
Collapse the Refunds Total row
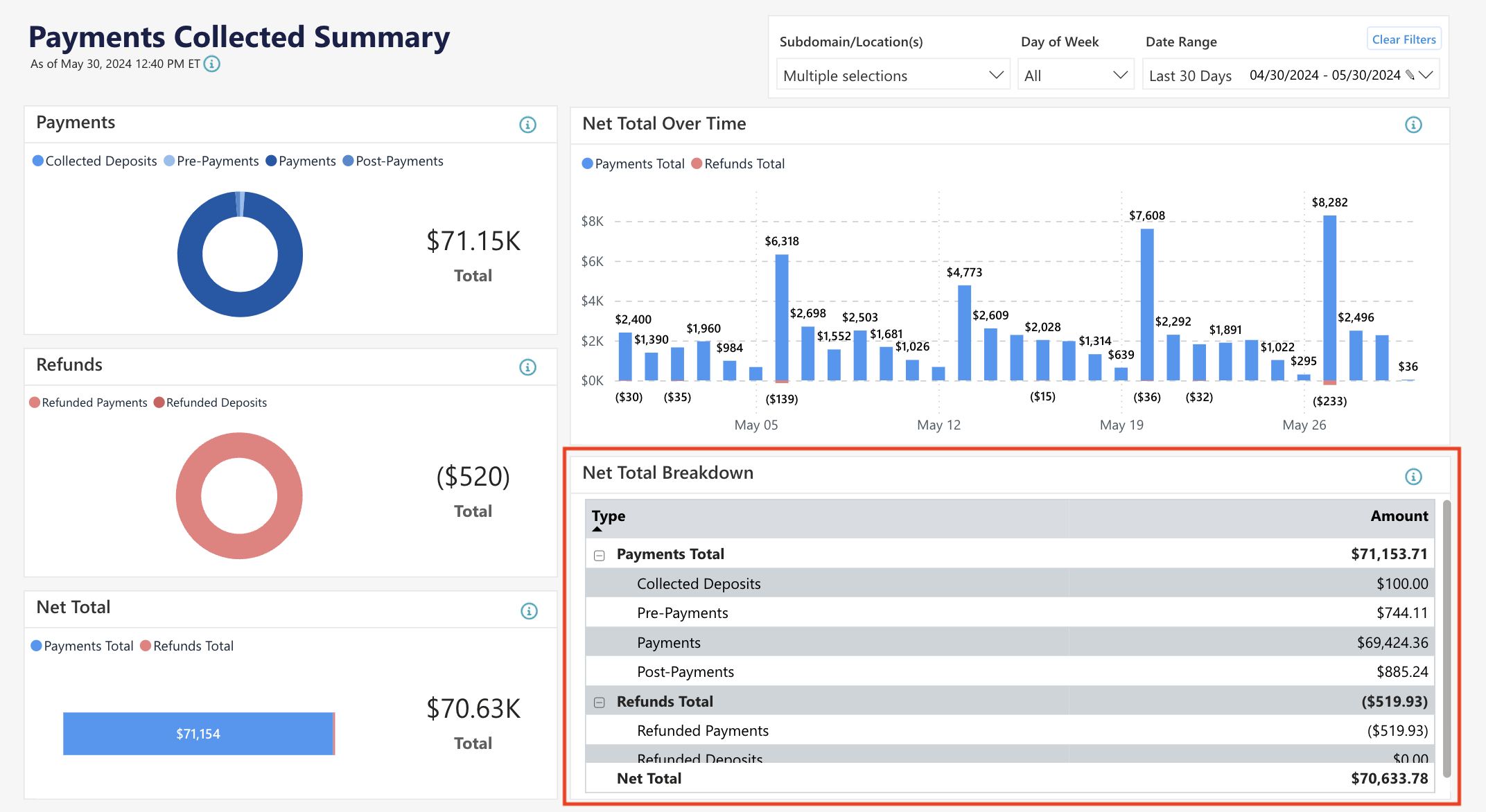click(599, 702)
